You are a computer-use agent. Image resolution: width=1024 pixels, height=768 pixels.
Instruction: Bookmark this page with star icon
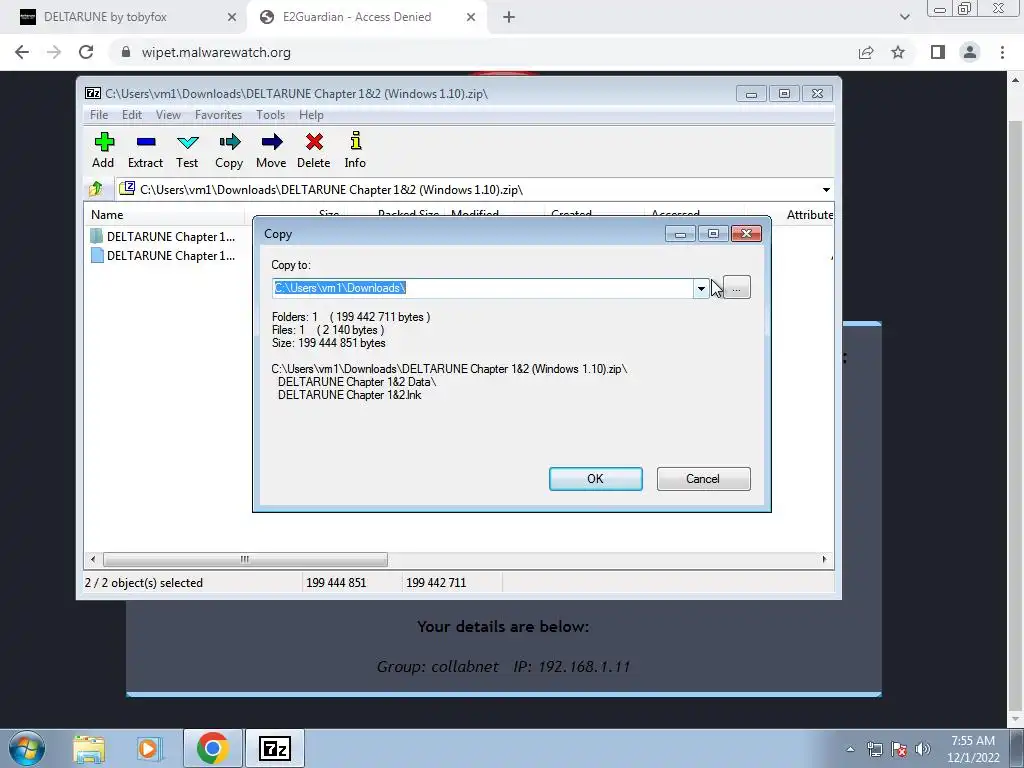click(898, 52)
